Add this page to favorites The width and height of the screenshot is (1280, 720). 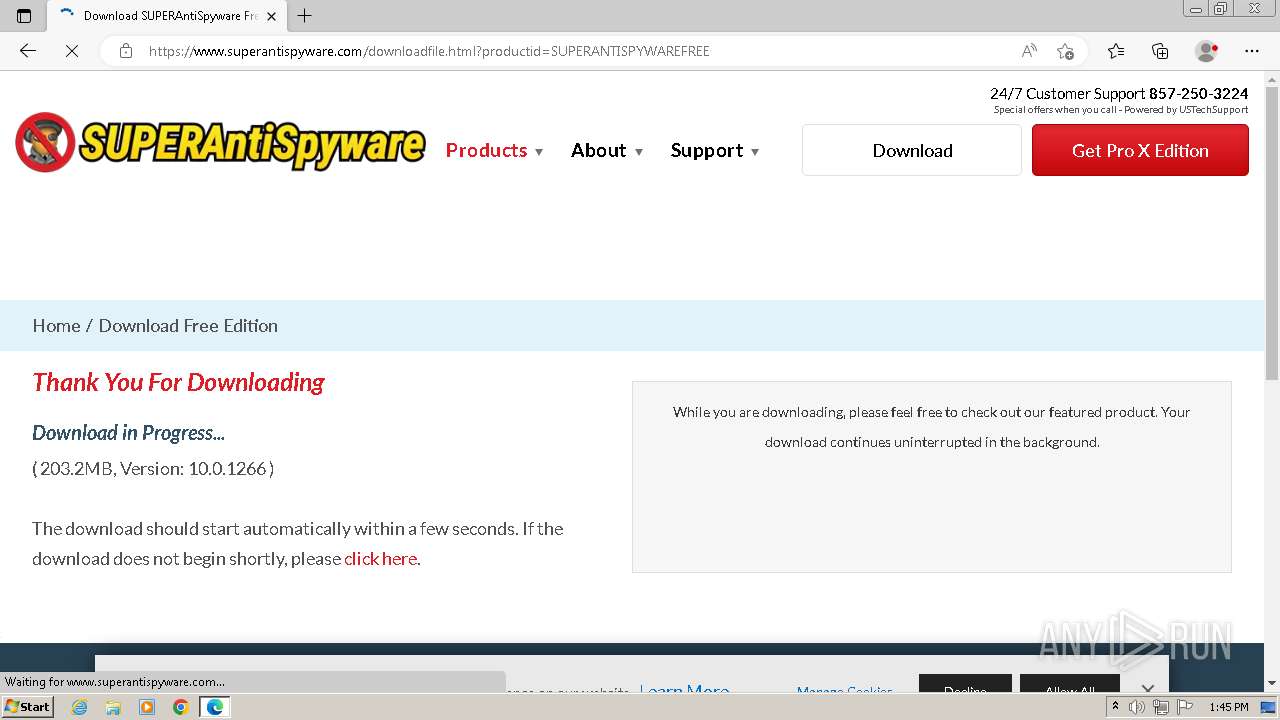tap(1065, 51)
